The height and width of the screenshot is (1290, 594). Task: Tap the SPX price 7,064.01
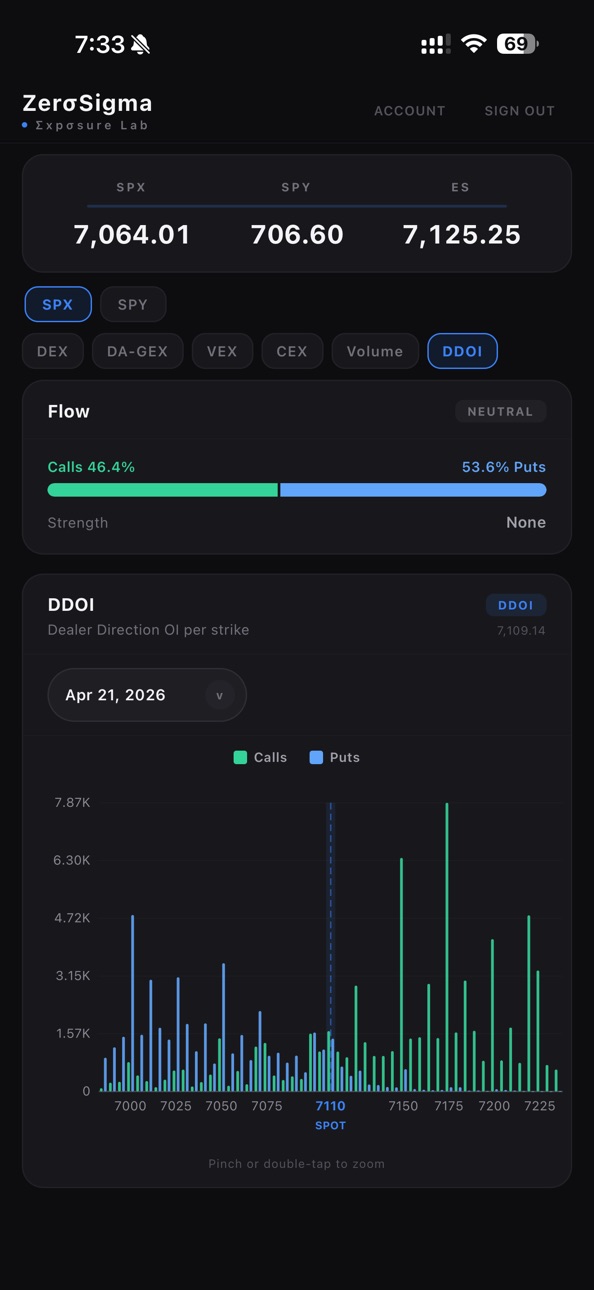click(x=132, y=234)
